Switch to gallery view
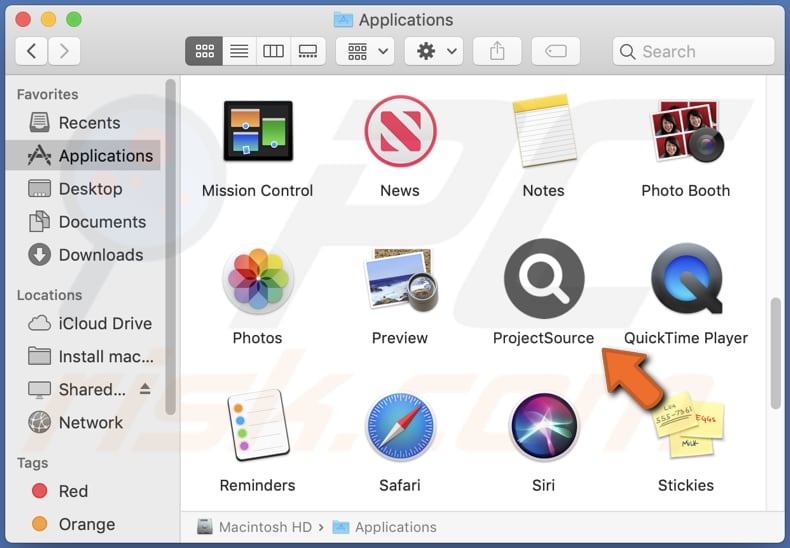The width and height of the screenshot is (790, 548). tap(308, 51)
